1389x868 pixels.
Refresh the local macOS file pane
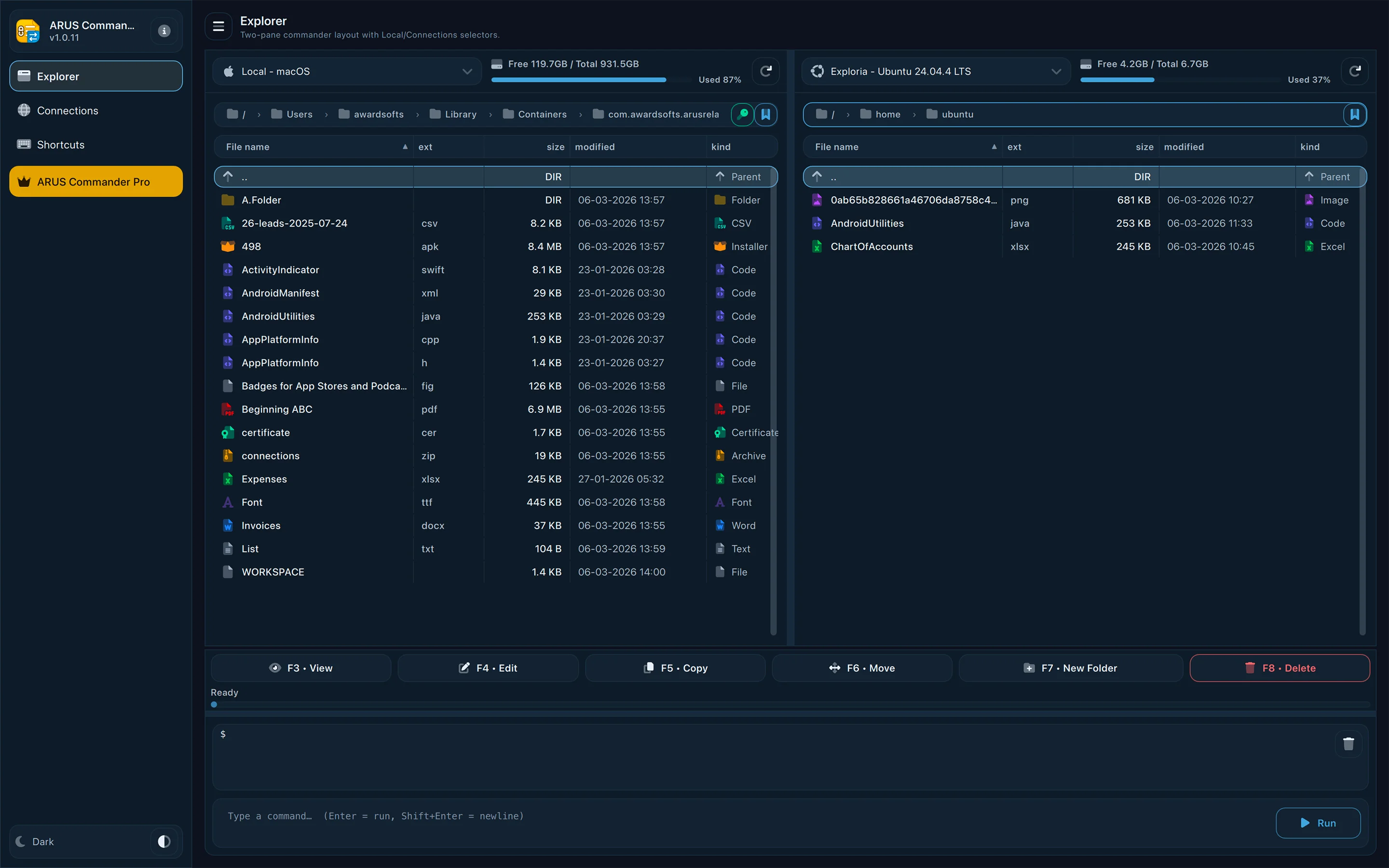(x=766, y=71)
